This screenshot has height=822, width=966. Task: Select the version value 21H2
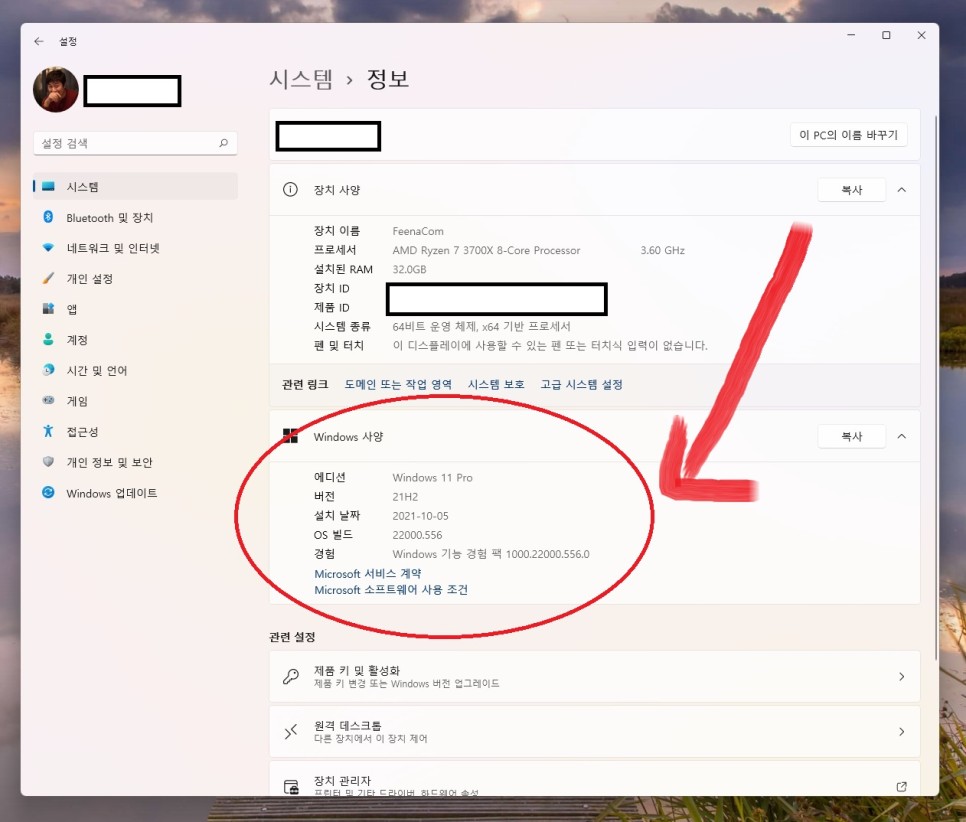(405, 497)
